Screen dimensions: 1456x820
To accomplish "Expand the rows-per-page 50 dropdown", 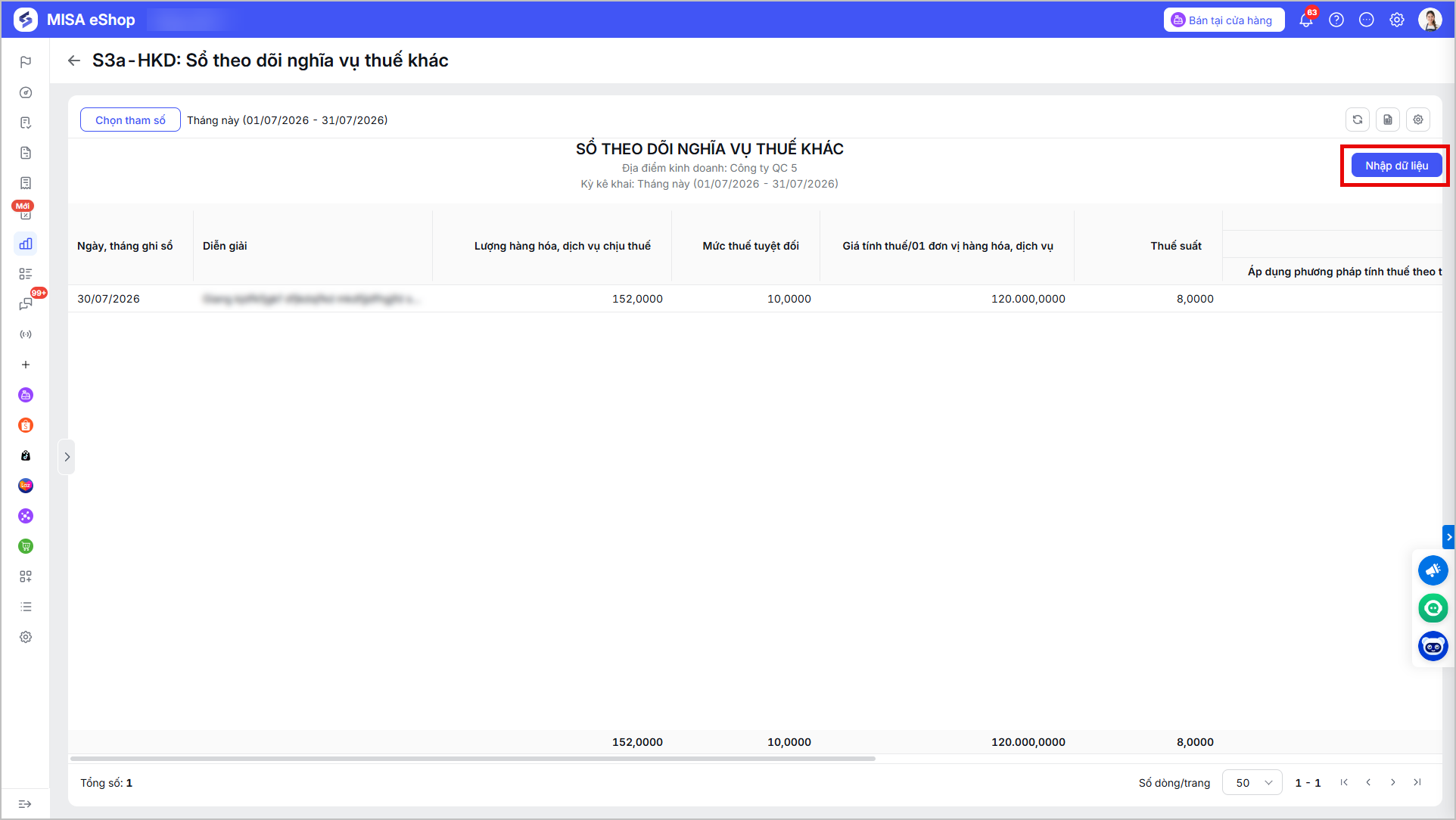I will point(1252,782).
